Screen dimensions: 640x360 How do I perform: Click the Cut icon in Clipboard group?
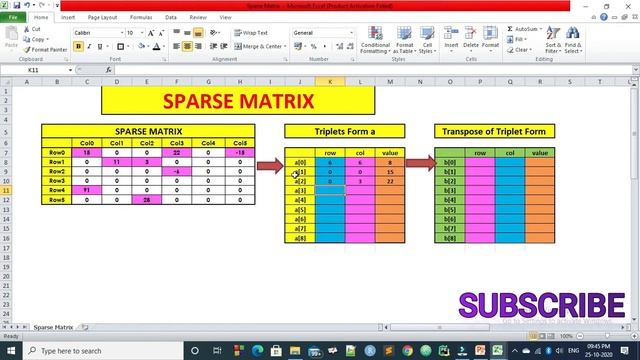coord(27,29)
